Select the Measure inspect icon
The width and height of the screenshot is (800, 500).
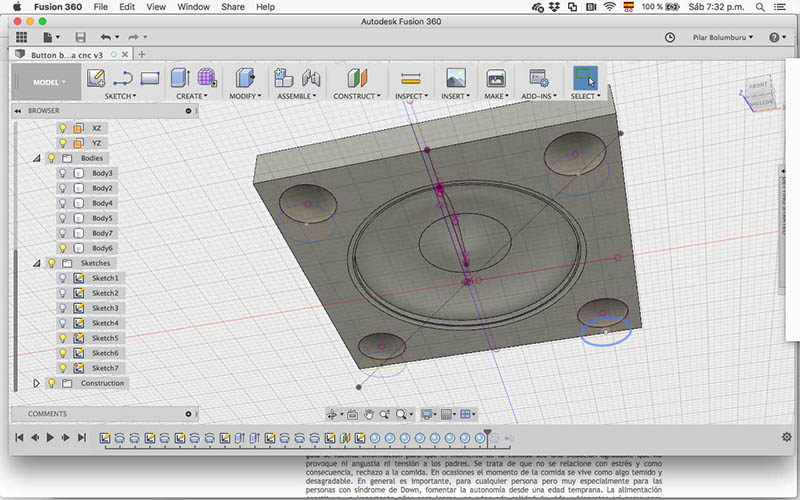point(411,79)
